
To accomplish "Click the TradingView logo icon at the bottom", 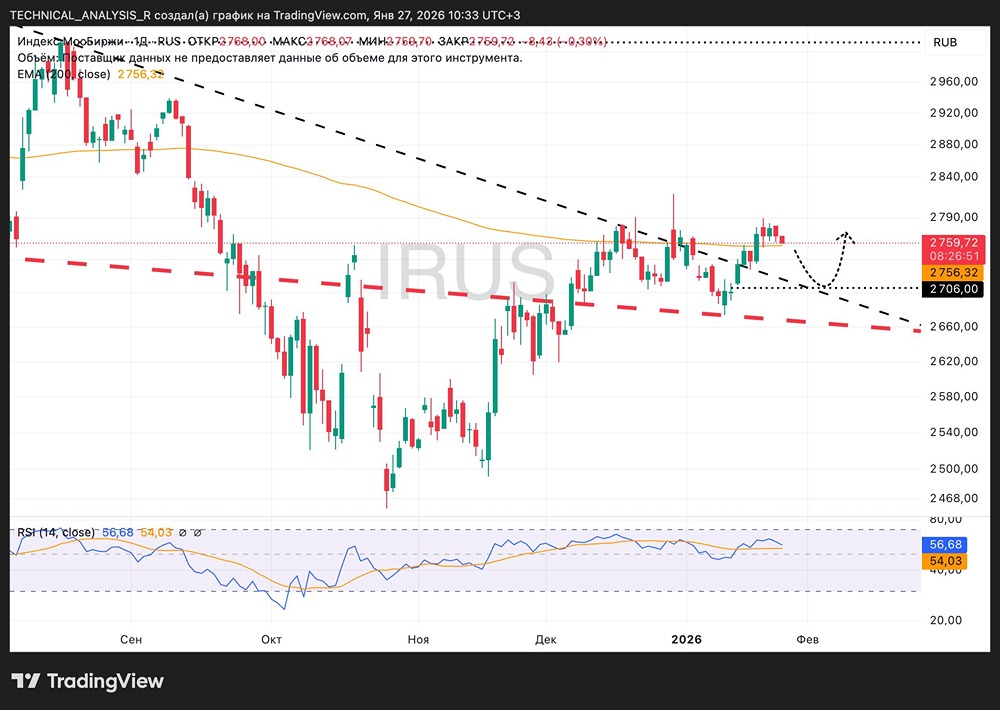I will point(26,681).
